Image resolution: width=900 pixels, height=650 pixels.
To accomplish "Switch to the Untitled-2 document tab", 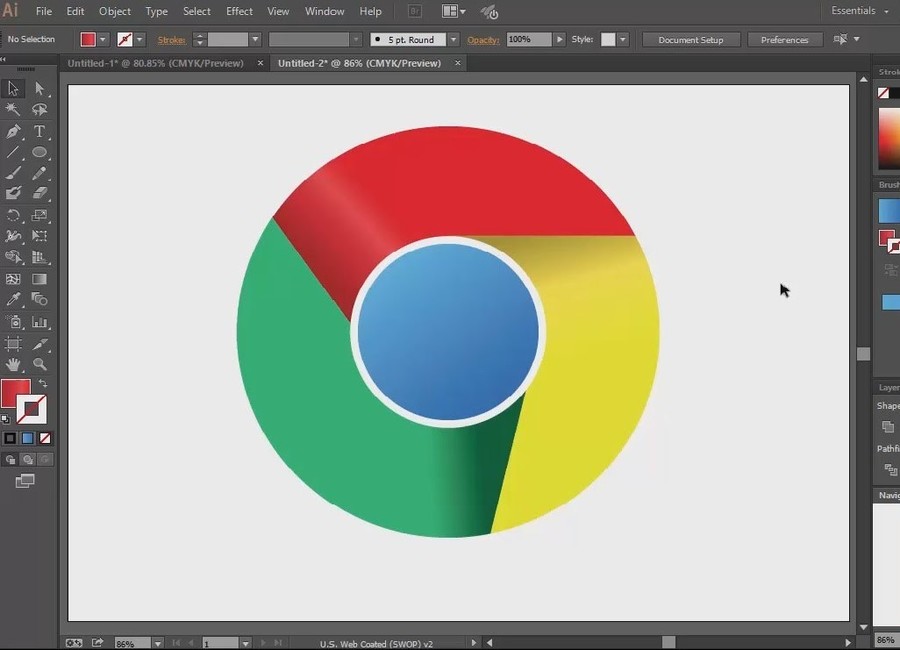I will coord(359,63).
